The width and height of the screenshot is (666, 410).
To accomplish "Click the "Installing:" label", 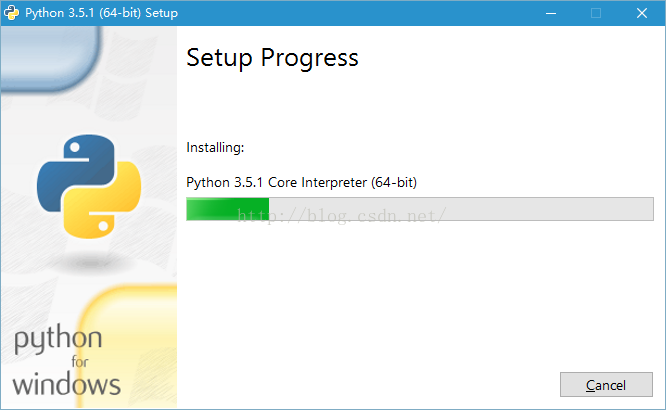I will (215, 147).
